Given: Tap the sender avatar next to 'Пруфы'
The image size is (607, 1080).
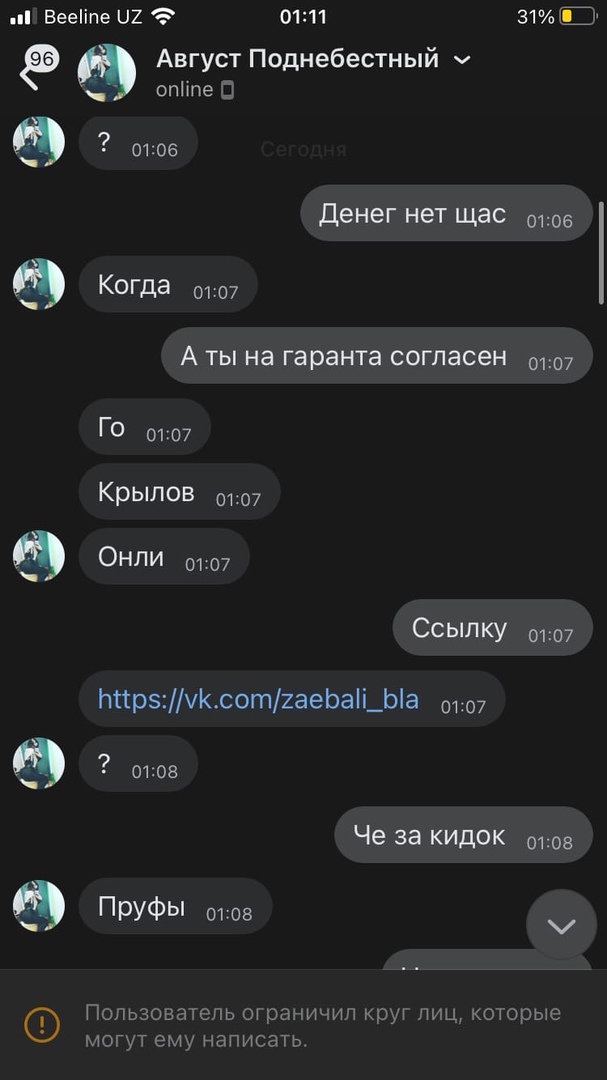Looking at the screenshot, I should coord(39,906).
